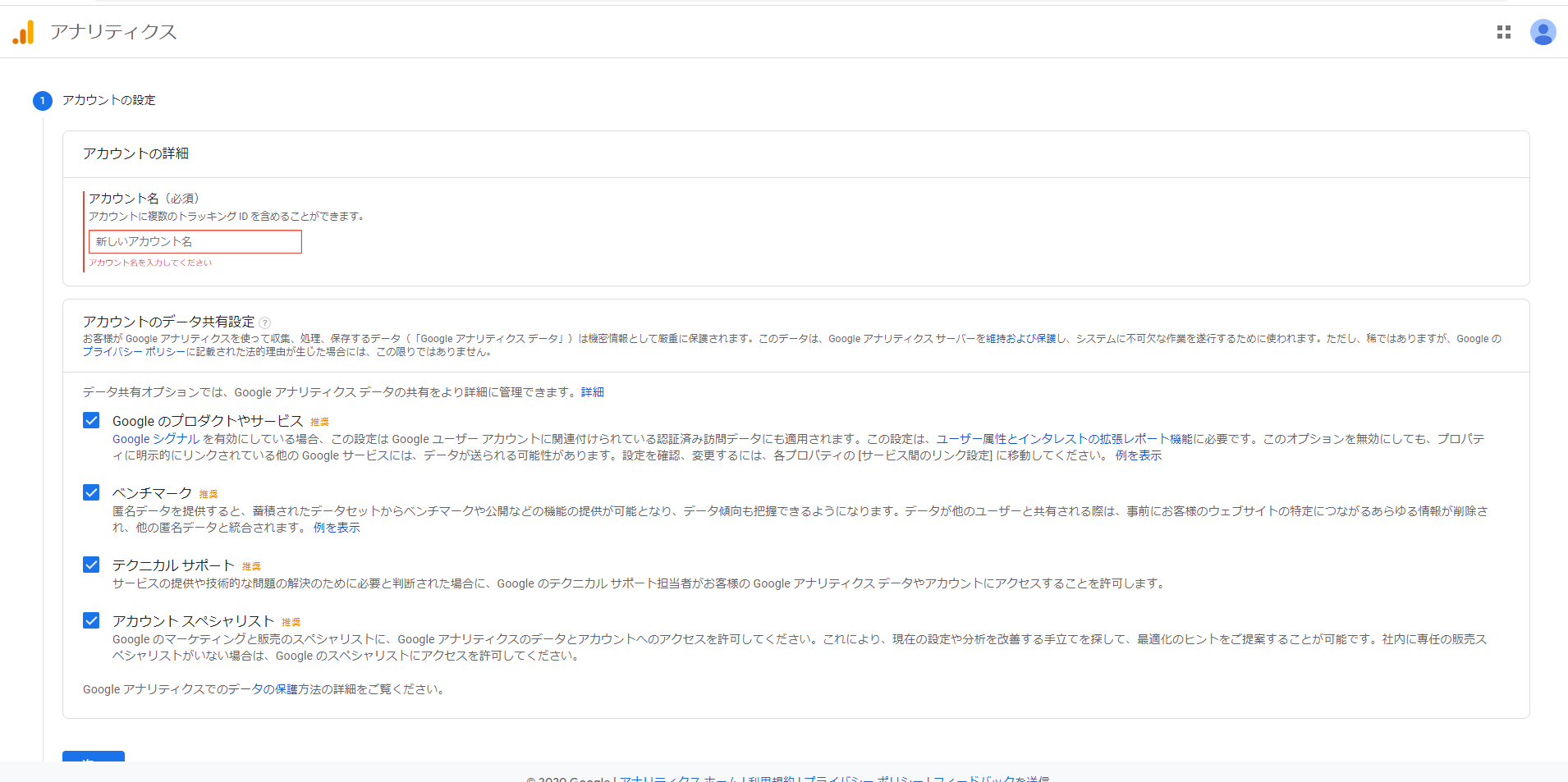Open help icon beside アカウントのデータ共有設定
This screenshot has width=1568, height=782.
(x=264, y=322)
